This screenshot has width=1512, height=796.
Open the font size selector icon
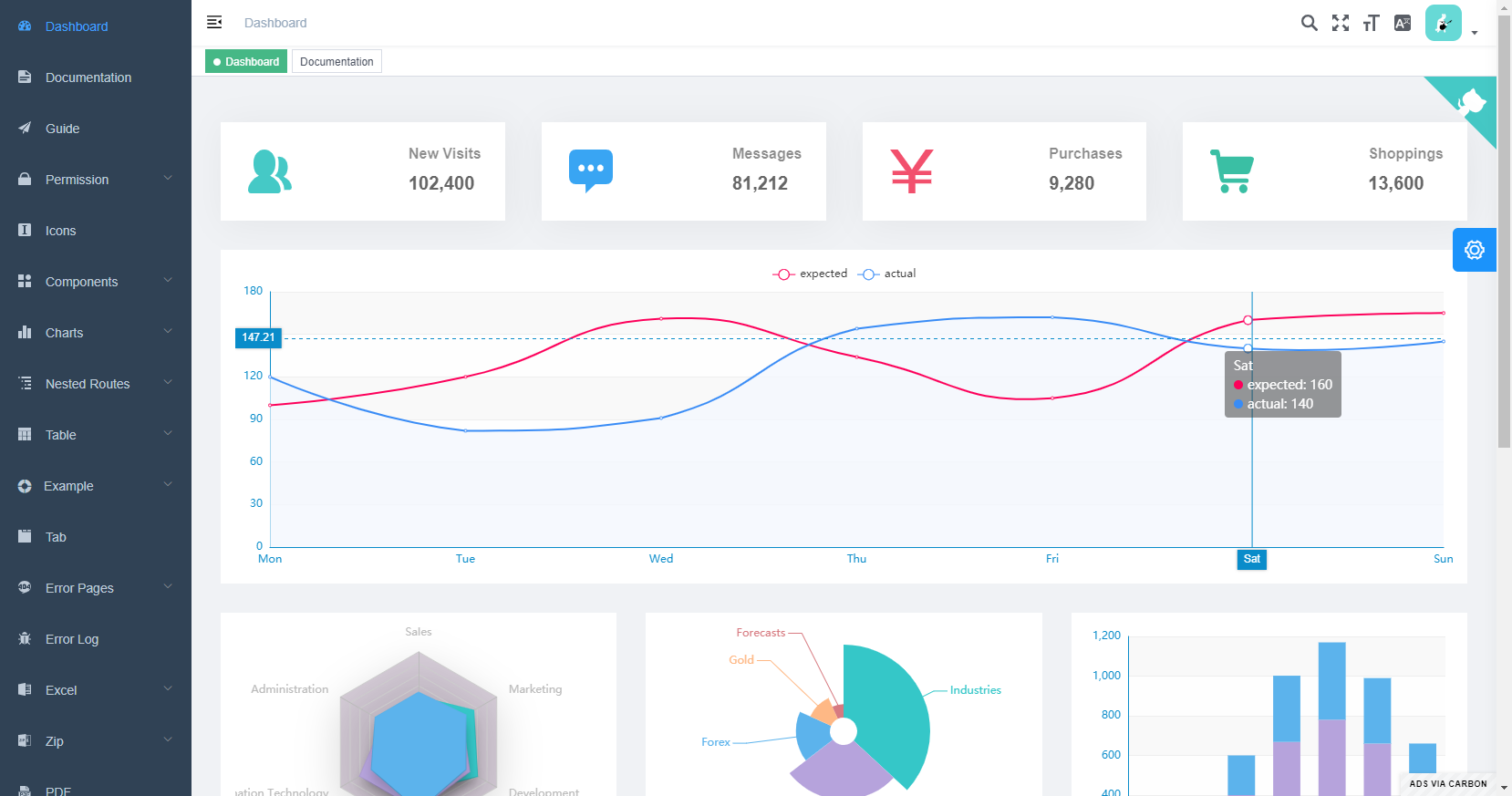tap(1371, 23)
